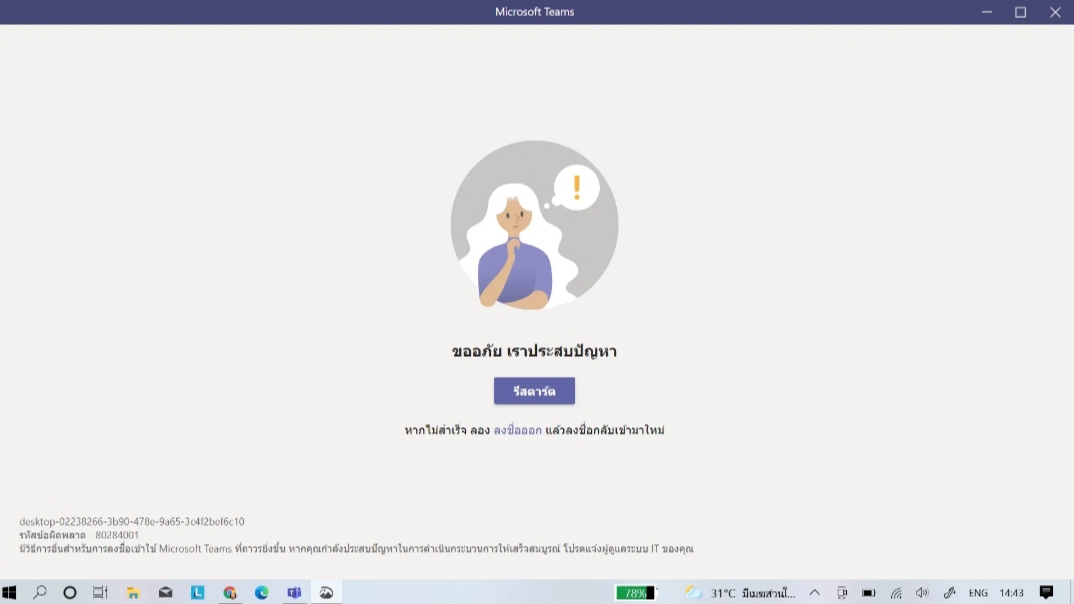Click the pen workspace tray icon
The width and height of the screenshot is (1074, 604).
click(x=949, y=593)
